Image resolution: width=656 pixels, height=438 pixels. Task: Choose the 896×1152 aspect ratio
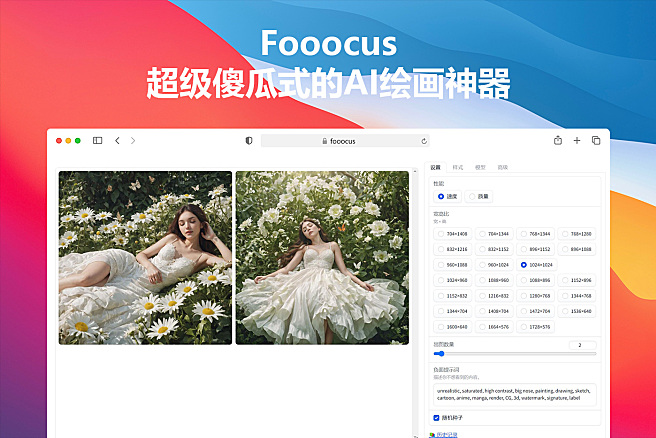pyautogui.click(x=536, y=249)
